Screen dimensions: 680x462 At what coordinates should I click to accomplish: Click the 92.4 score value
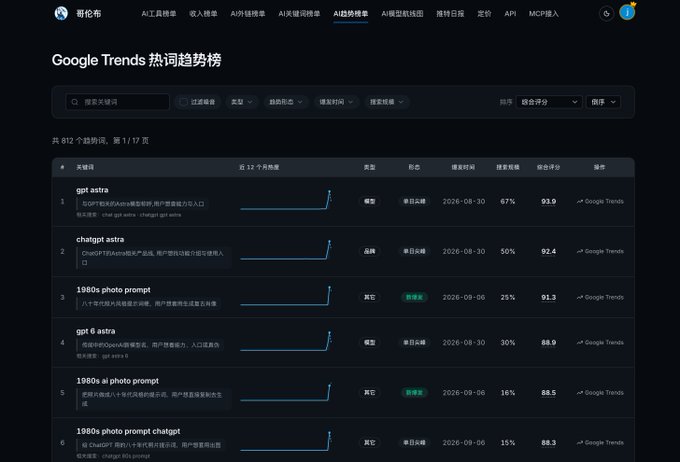coord(549,251)
